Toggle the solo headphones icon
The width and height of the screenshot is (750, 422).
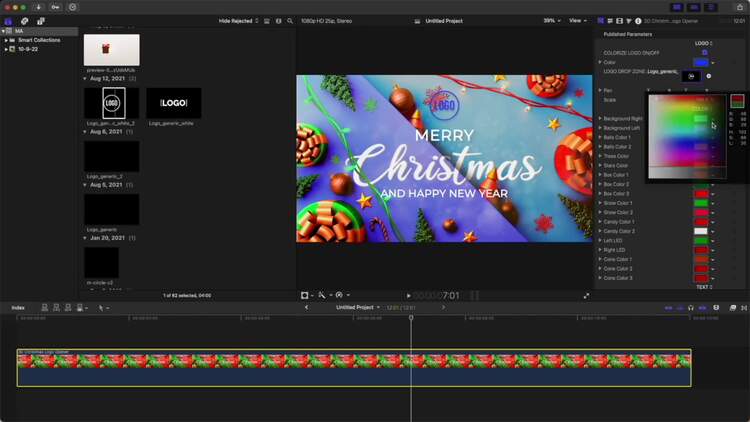point(691,308)
